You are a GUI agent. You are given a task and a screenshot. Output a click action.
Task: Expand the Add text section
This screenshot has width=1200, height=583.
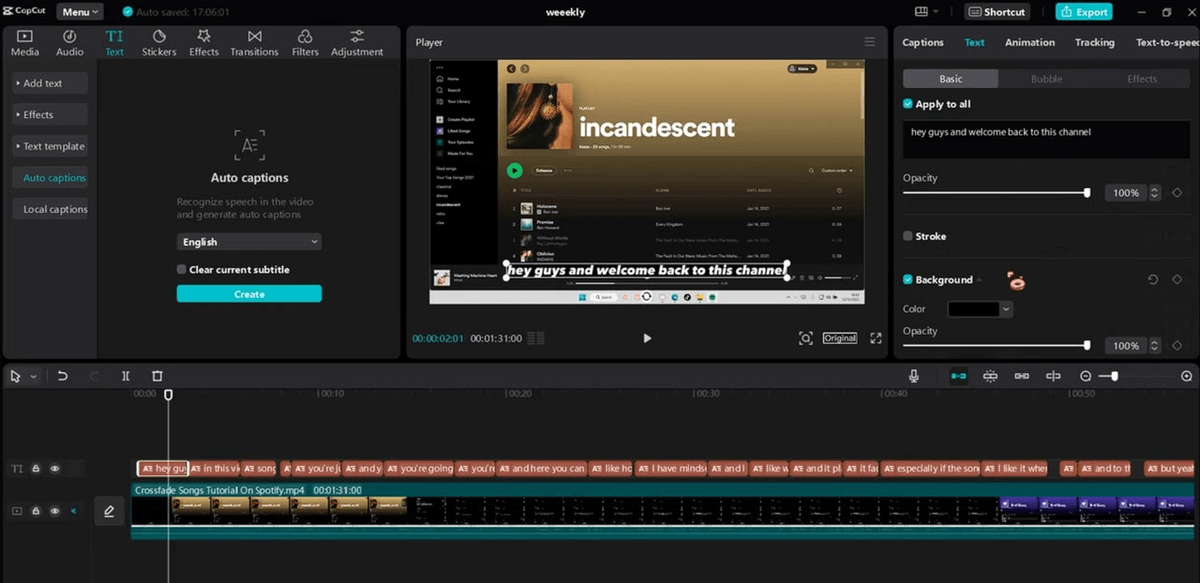[51, 83]
